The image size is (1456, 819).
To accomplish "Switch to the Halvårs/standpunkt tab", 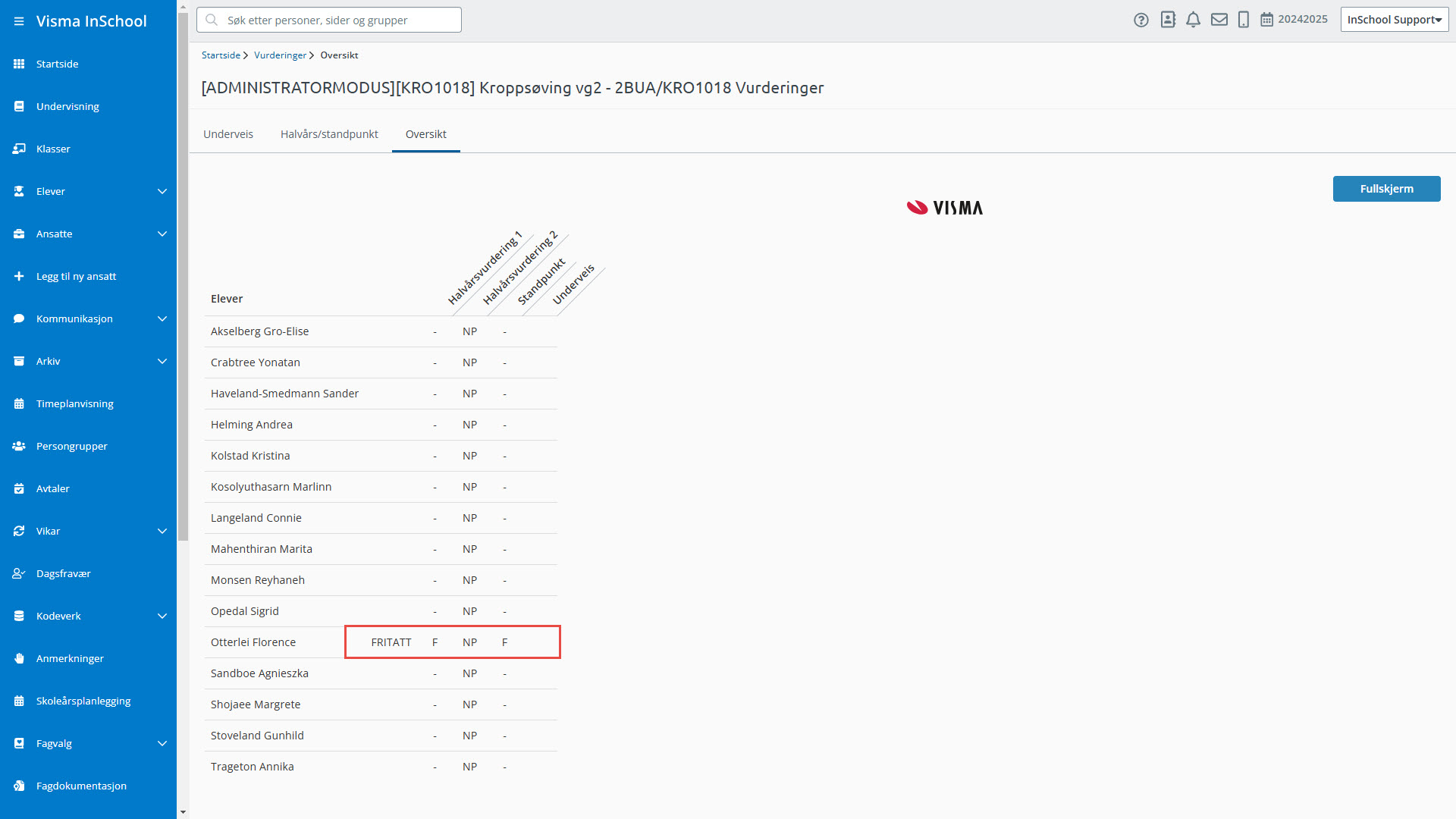I will coord(329,134).
